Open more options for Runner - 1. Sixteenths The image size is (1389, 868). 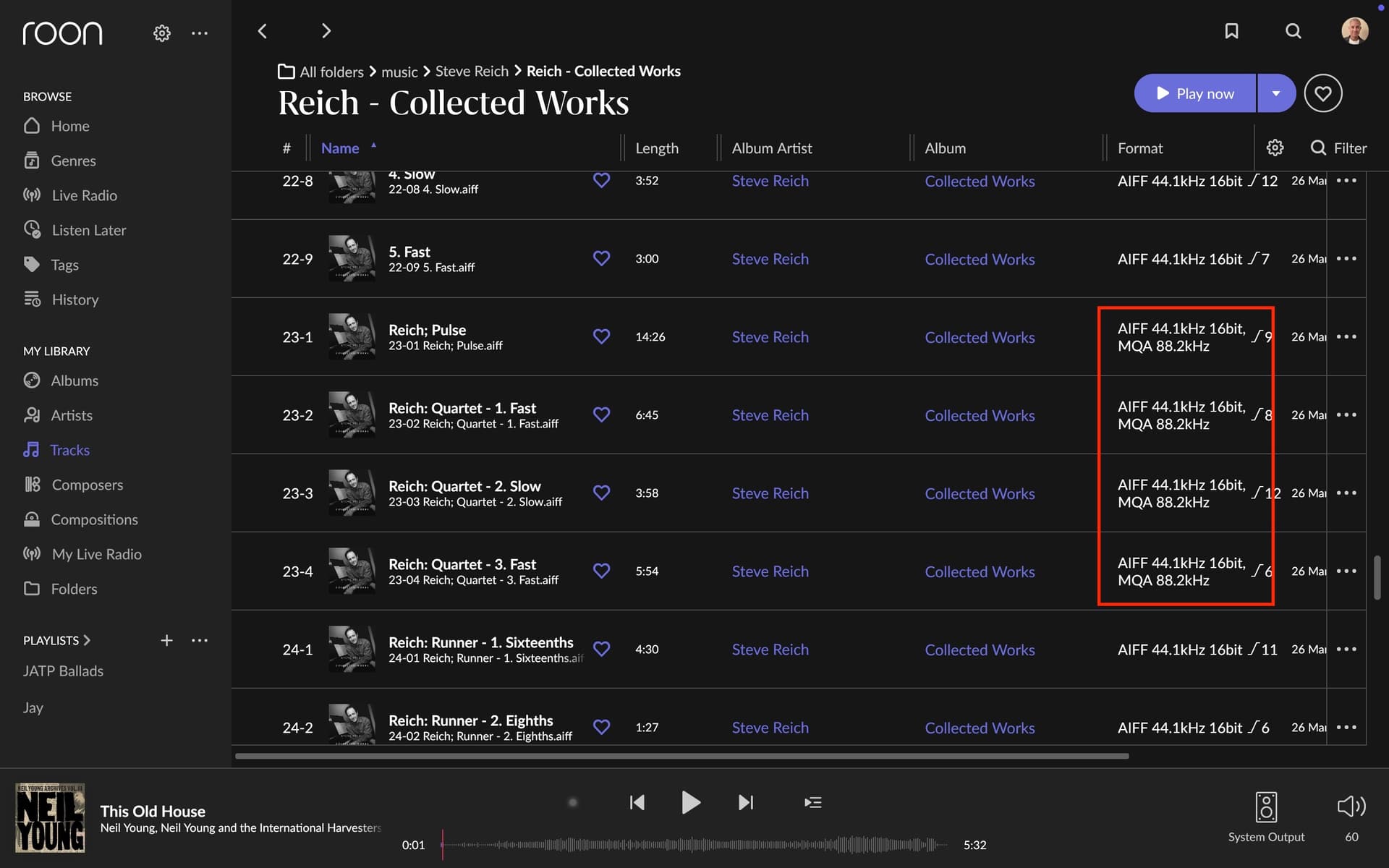pos(1346,649)
